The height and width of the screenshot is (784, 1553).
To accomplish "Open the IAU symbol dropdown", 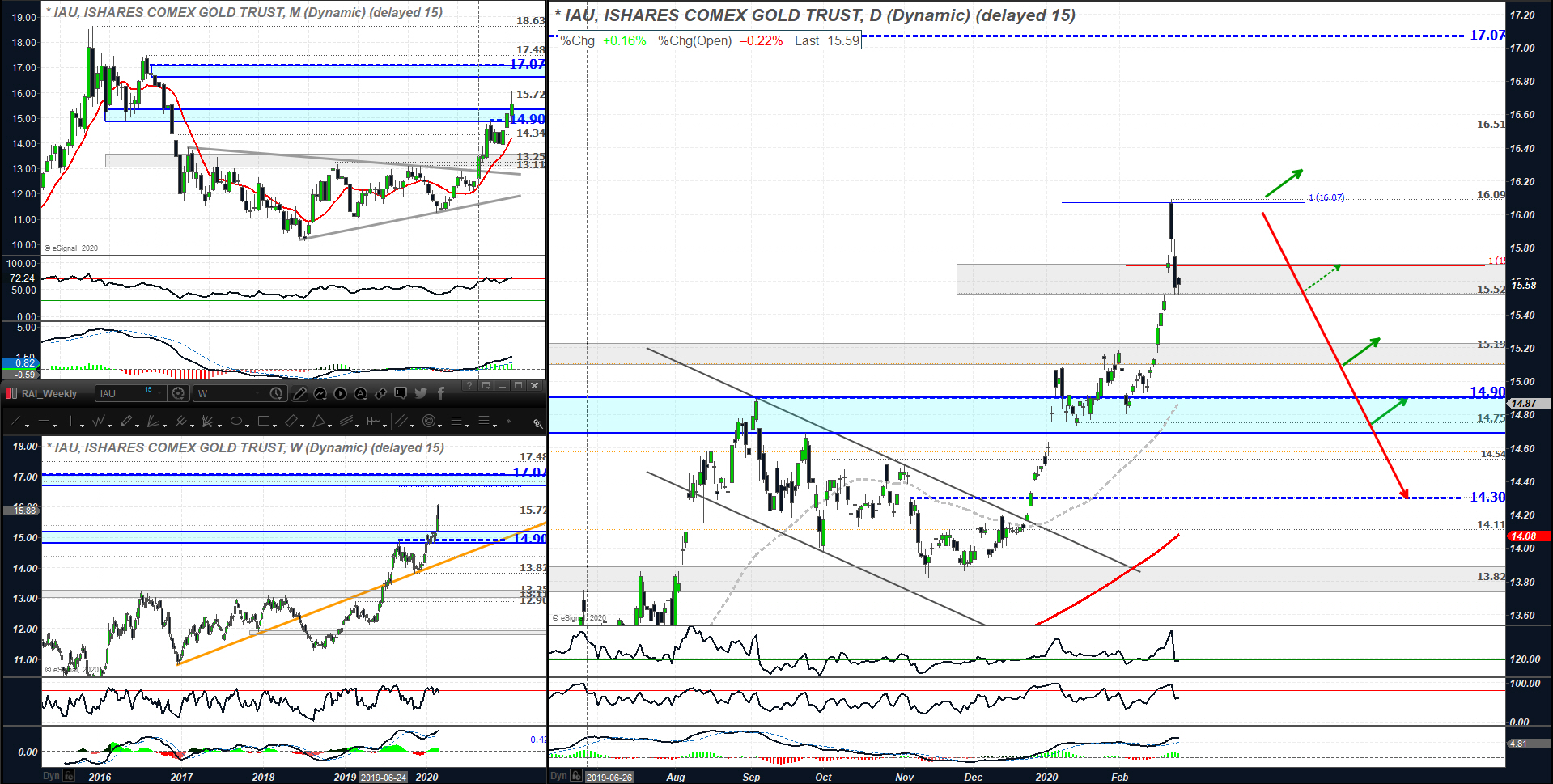I will pos(129,394).
